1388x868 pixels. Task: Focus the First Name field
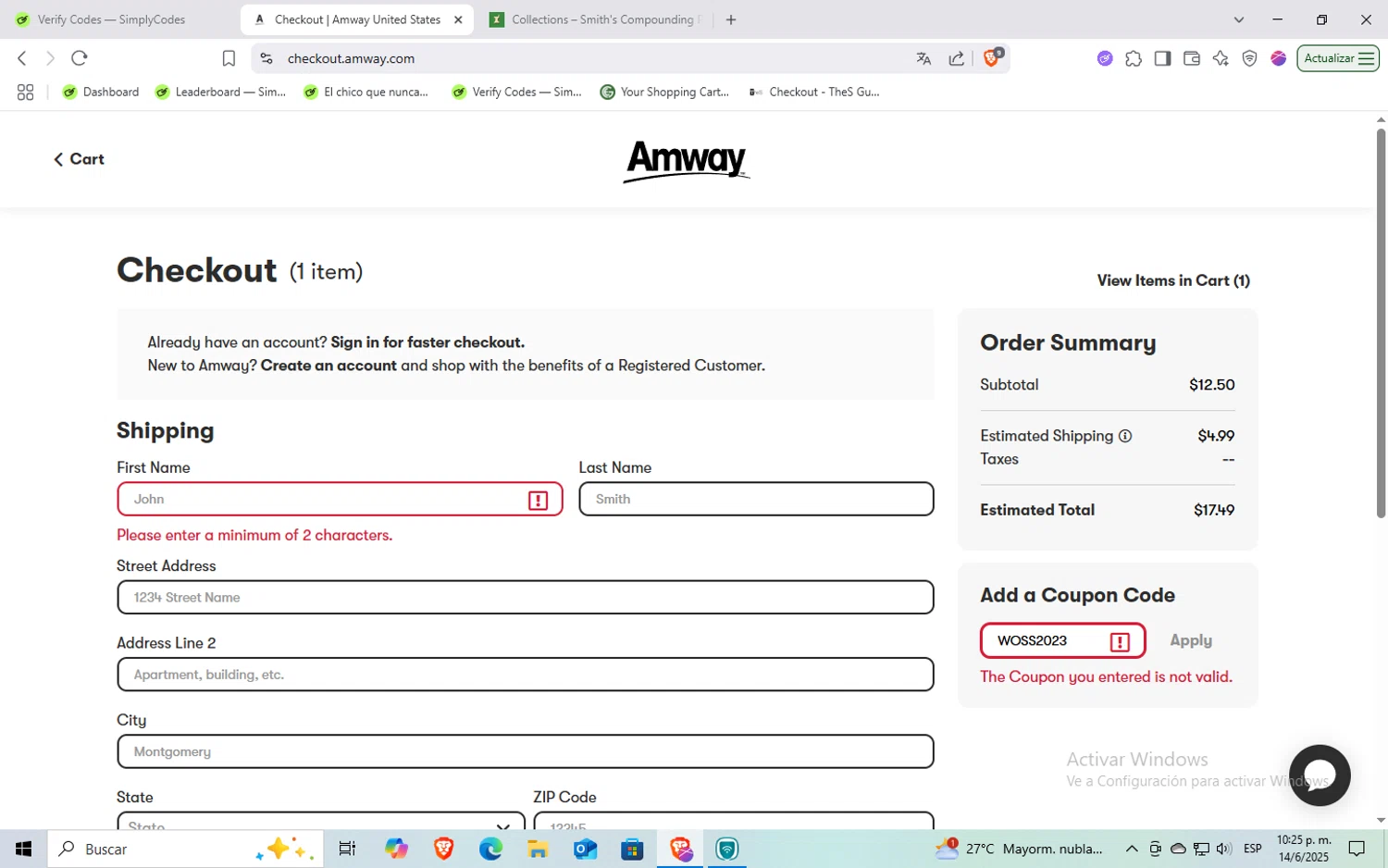click(x=340, y=499)
